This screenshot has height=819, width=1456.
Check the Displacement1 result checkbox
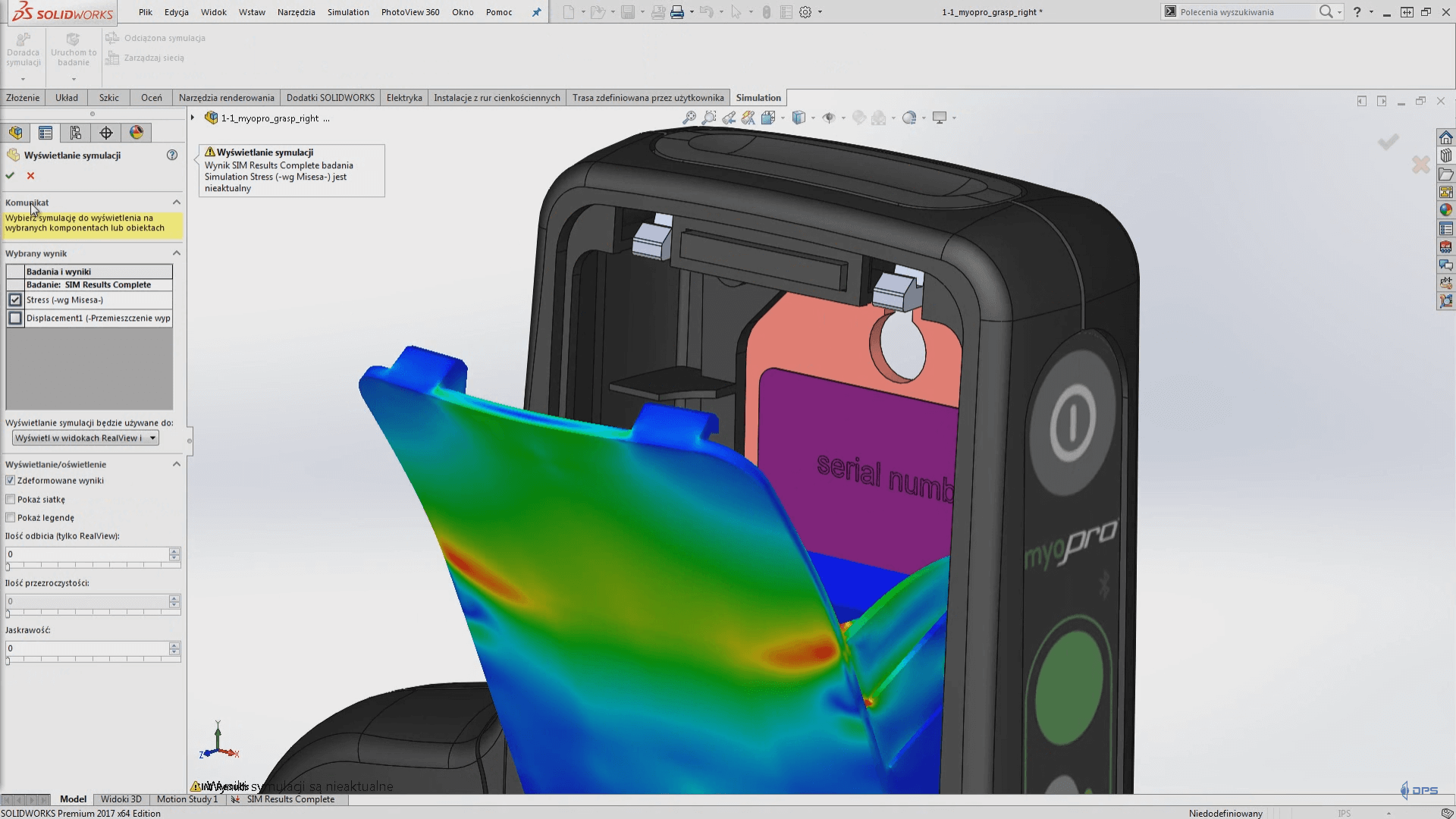tap(15, 318)
